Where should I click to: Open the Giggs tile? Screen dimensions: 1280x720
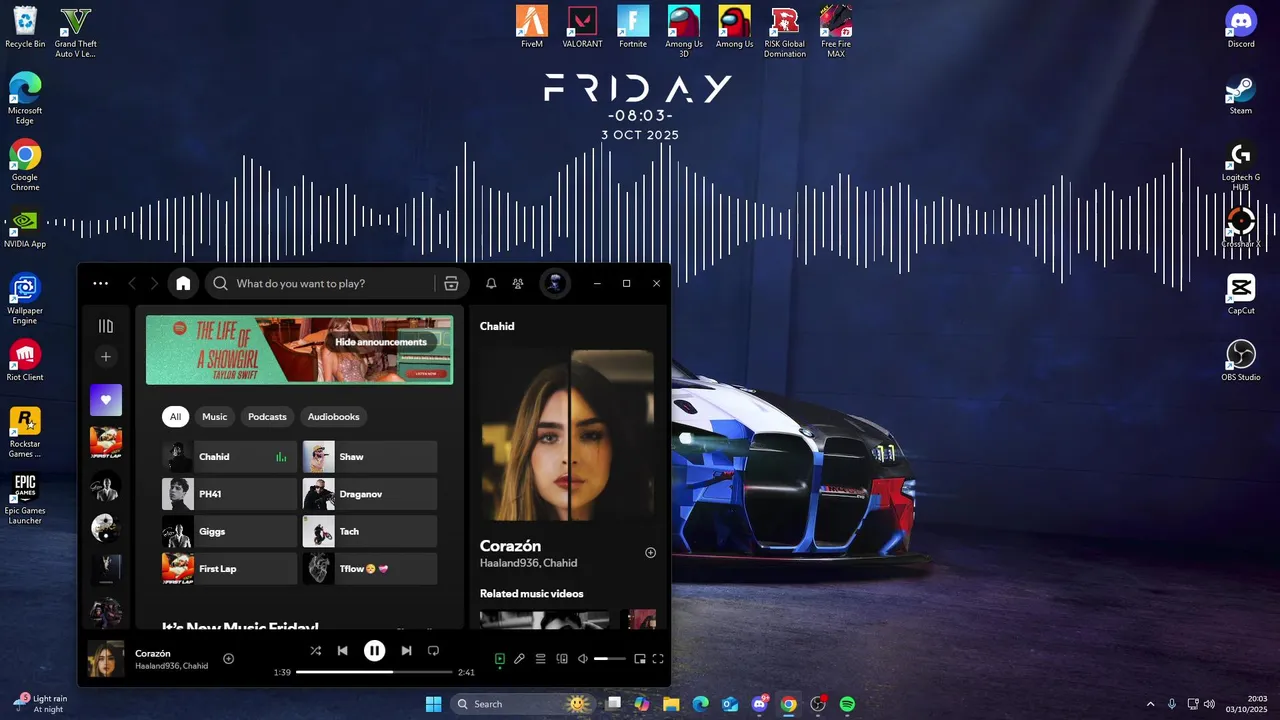(229, 531)
